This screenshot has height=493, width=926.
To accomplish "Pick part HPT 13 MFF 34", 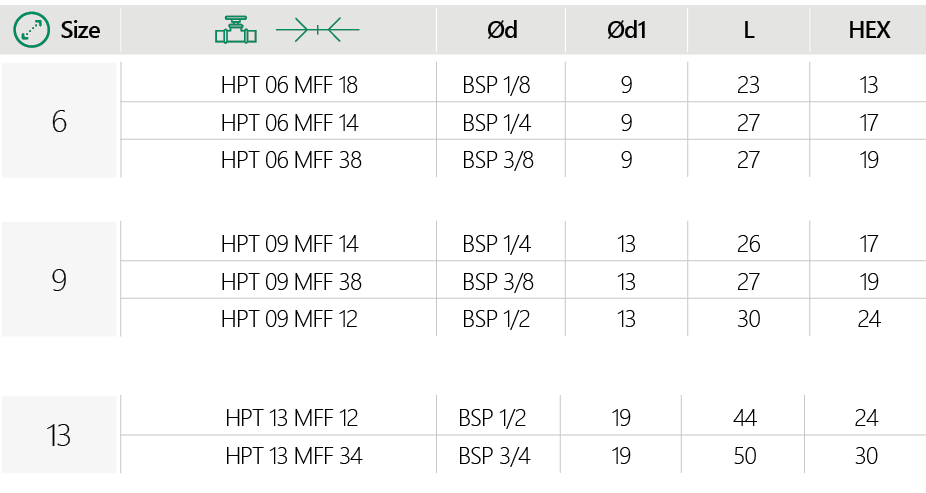I will (x=292, y=456).
